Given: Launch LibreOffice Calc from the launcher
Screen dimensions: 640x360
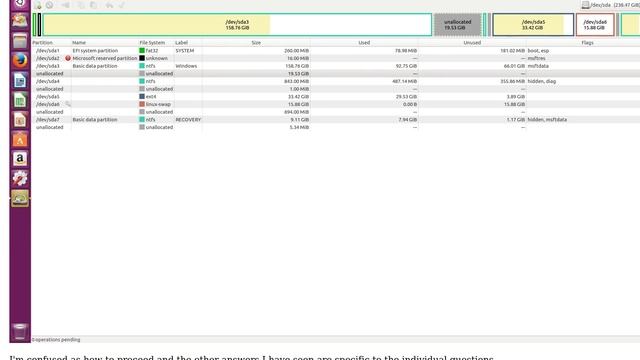Looking at the screenshot, I should click(20, 100).
